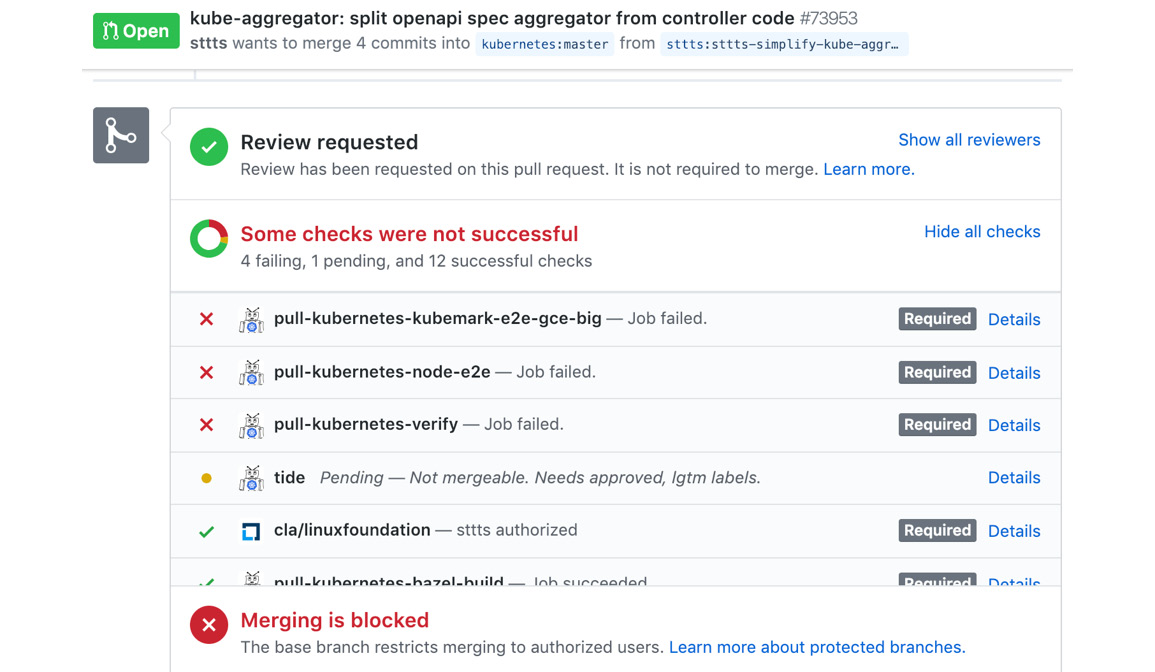Click the git merge branch icon
1155x672 pixels.
point(121,136)
